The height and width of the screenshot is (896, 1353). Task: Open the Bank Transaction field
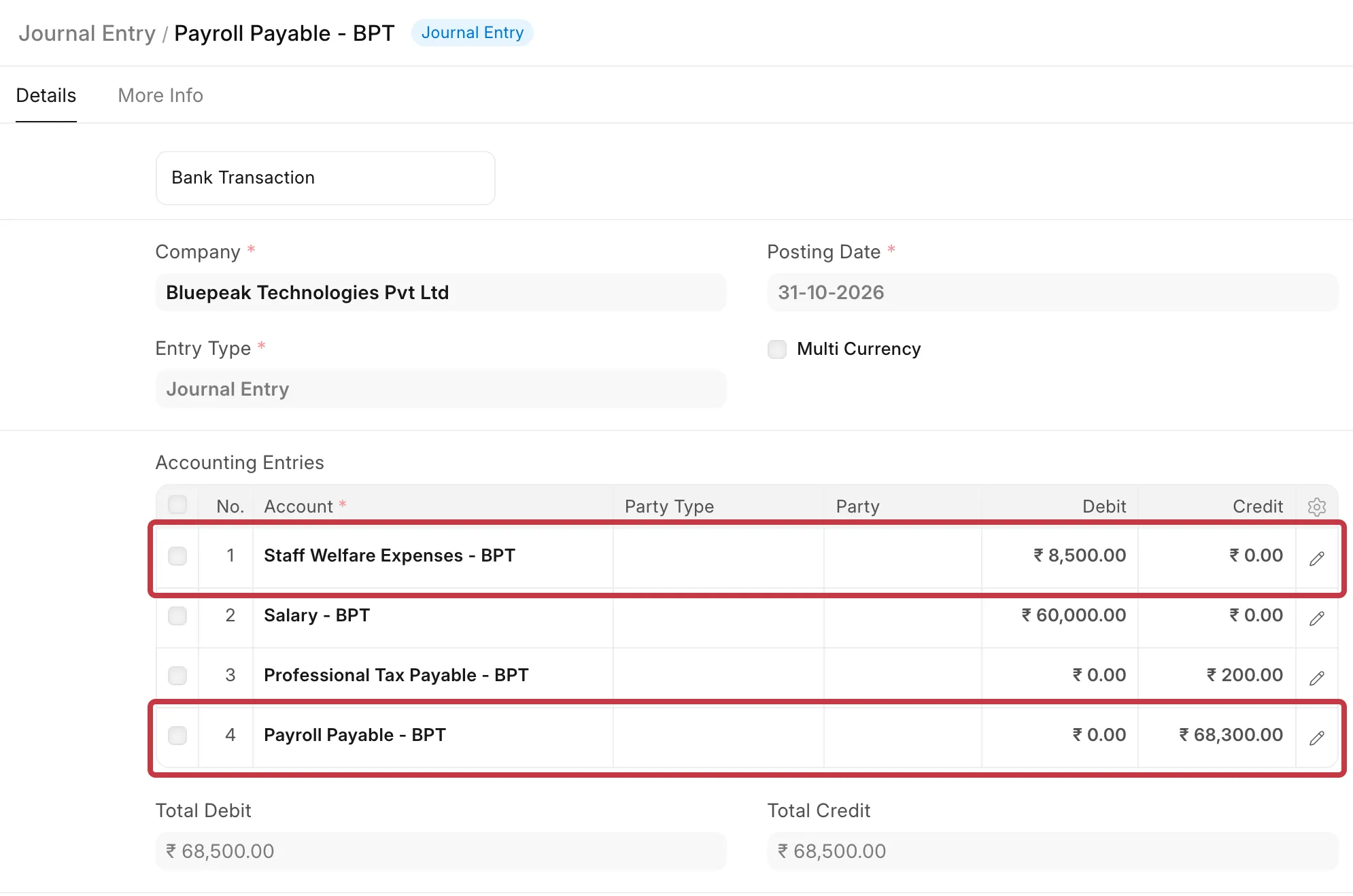[x=326, y=177]
